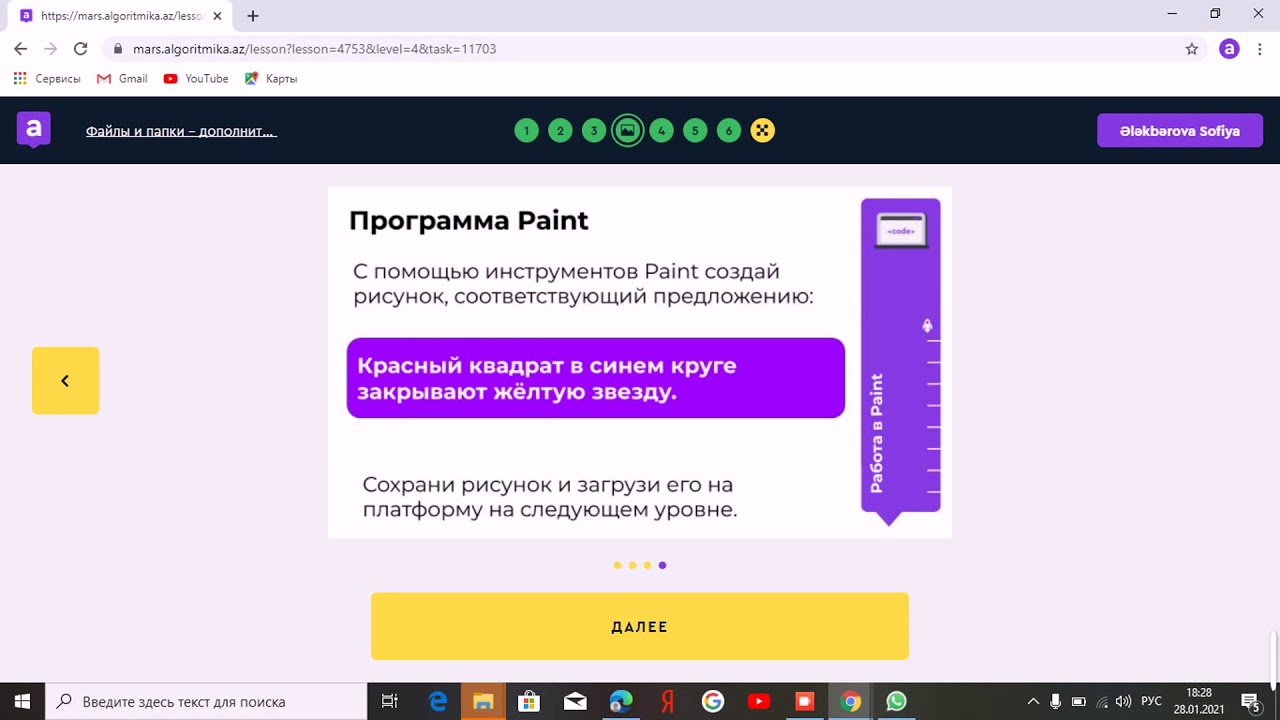Viewport: 1280px width, 720px height.
Task: Open Task View in the taskbar
Action: [390, 701]
